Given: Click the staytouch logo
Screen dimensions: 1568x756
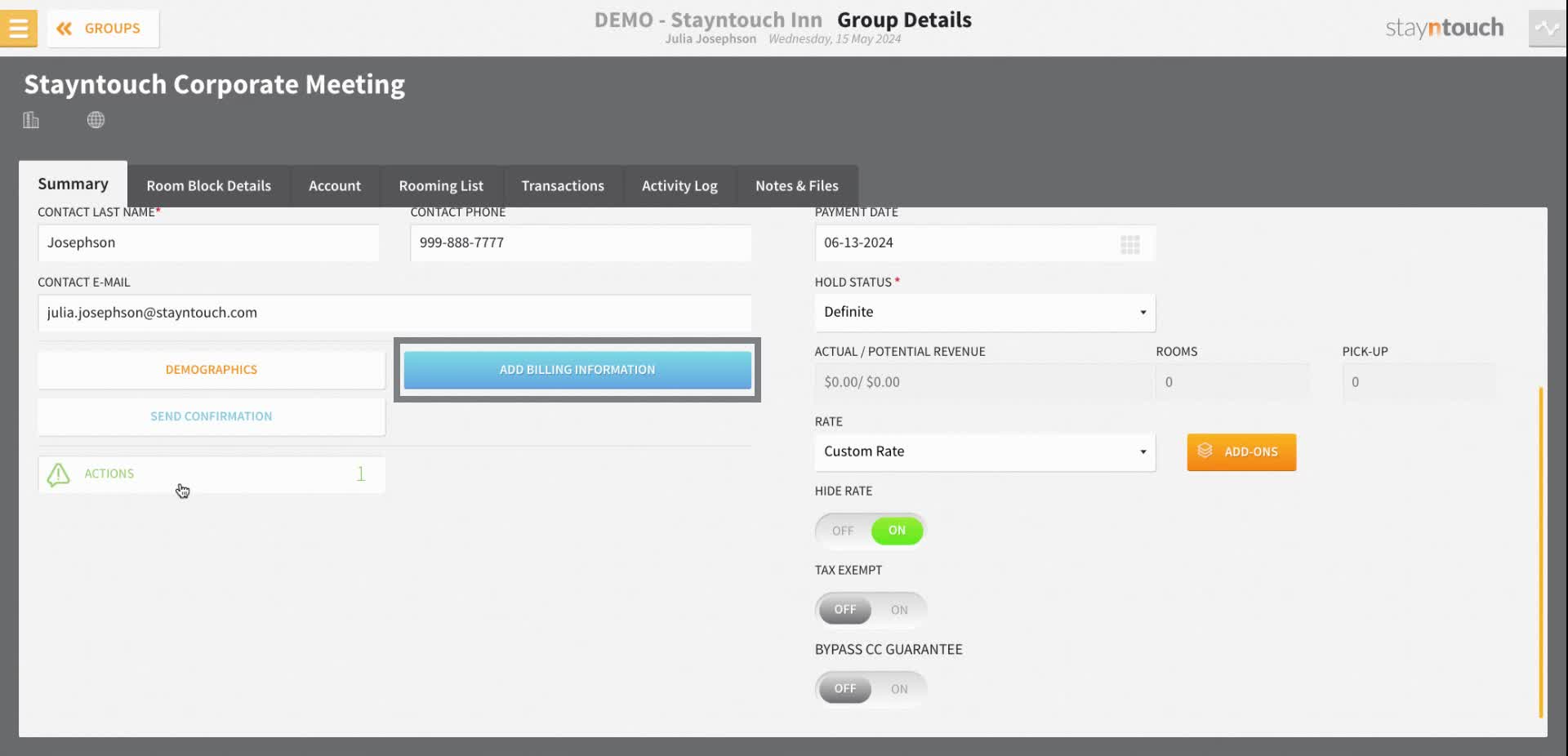Looking at the screenshot, I should click(x=1444, y=28).
